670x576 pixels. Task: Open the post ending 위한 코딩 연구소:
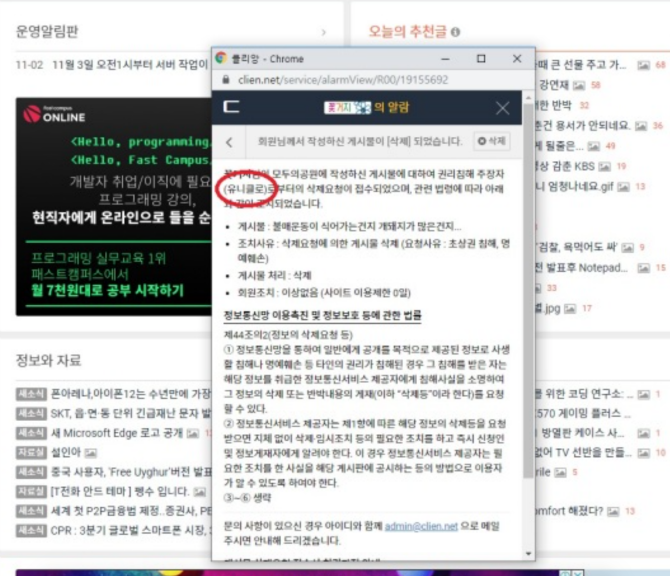pos(584,394)
